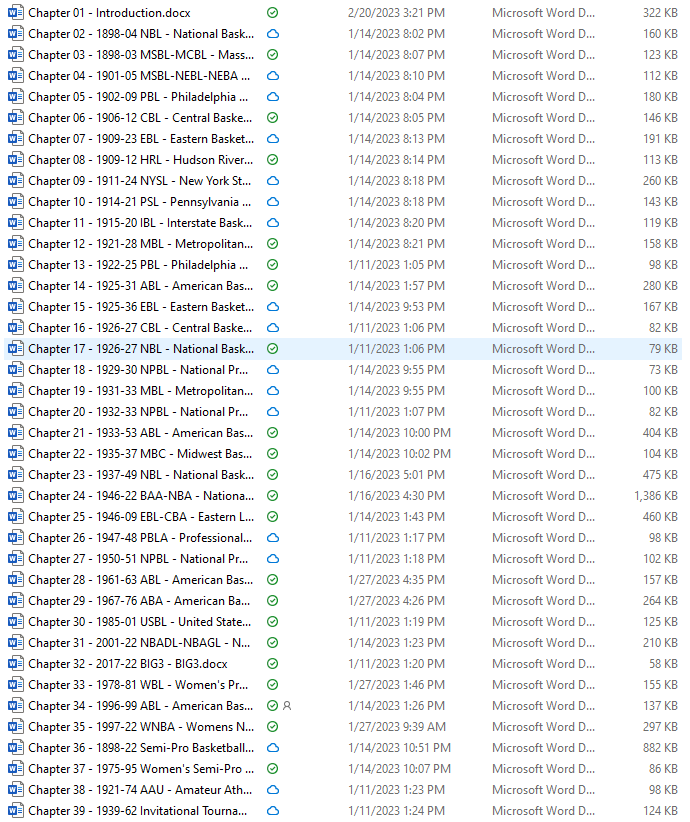Click the Word file icon beside Chapter 17

[16, 349]
